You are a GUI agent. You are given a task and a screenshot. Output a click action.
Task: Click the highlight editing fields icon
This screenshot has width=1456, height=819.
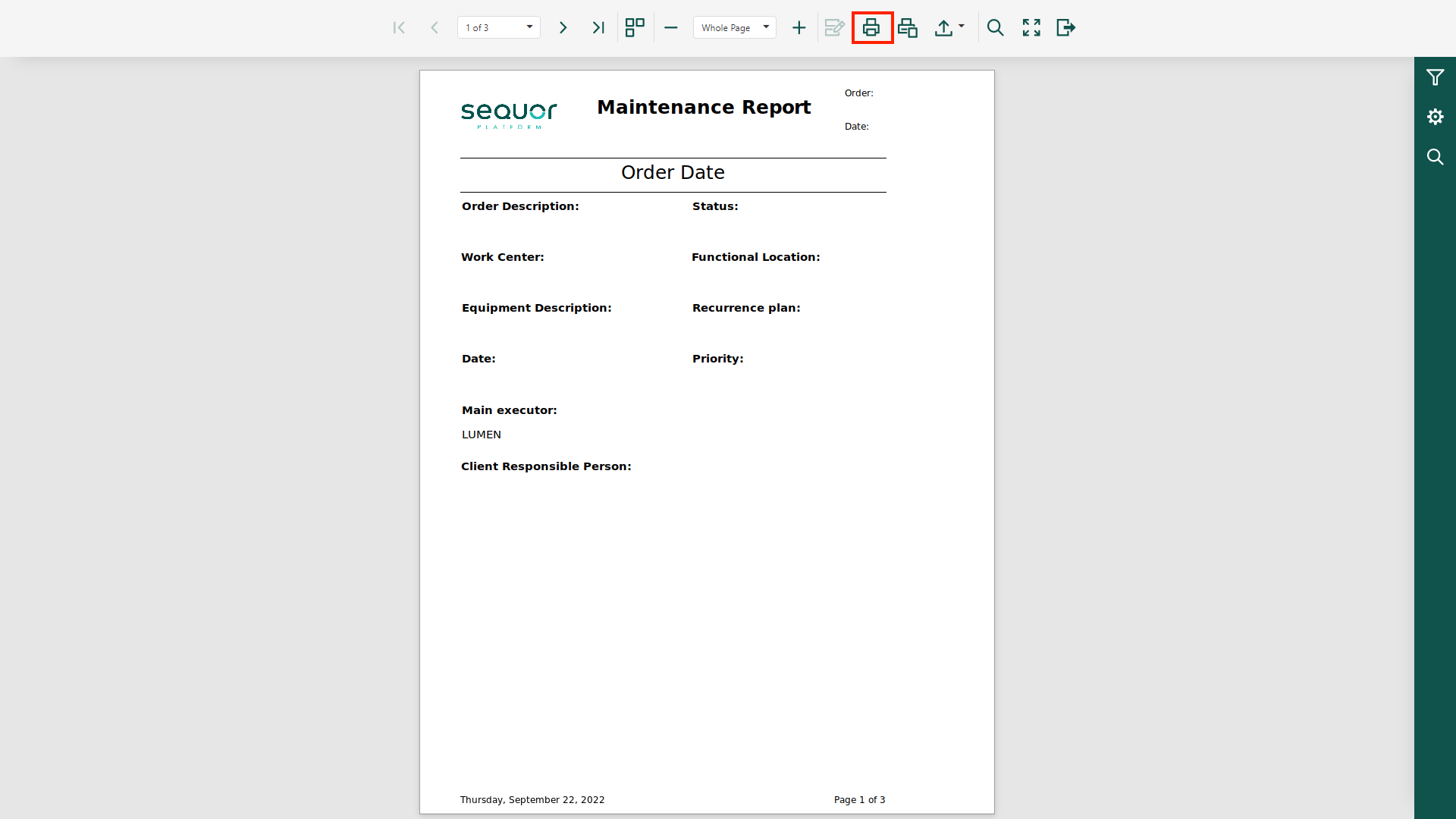click(834, 28)
